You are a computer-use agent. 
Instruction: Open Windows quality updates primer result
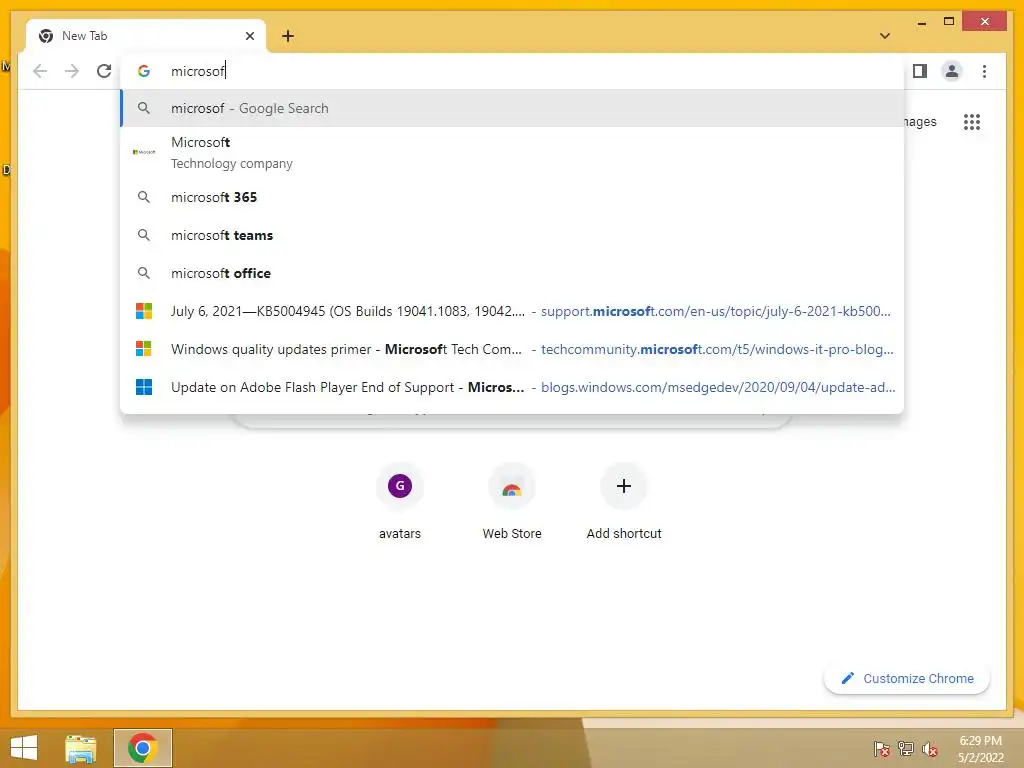pyautogui.click(x=513, y=349)
